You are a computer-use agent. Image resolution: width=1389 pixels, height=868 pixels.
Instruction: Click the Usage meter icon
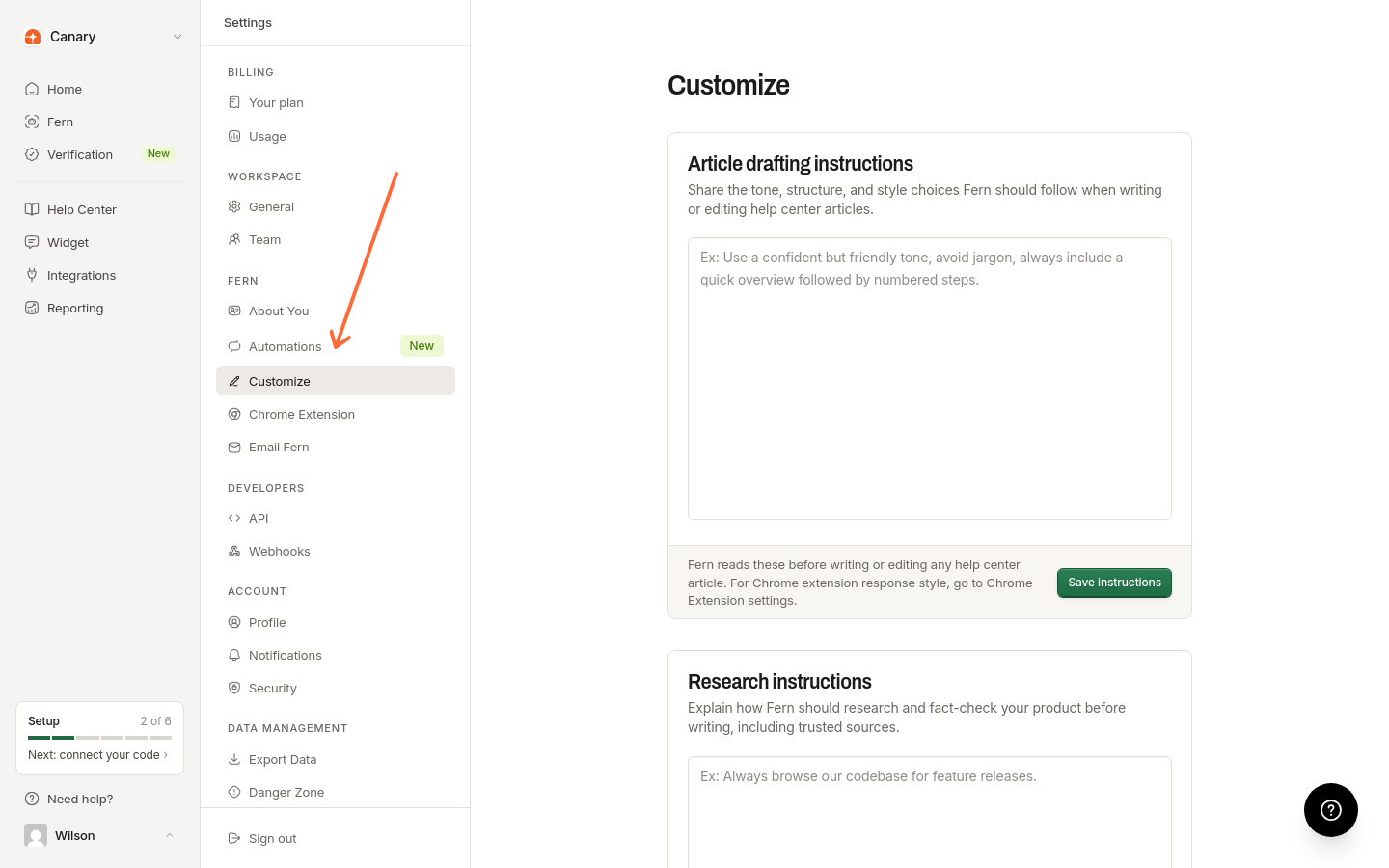234,136
